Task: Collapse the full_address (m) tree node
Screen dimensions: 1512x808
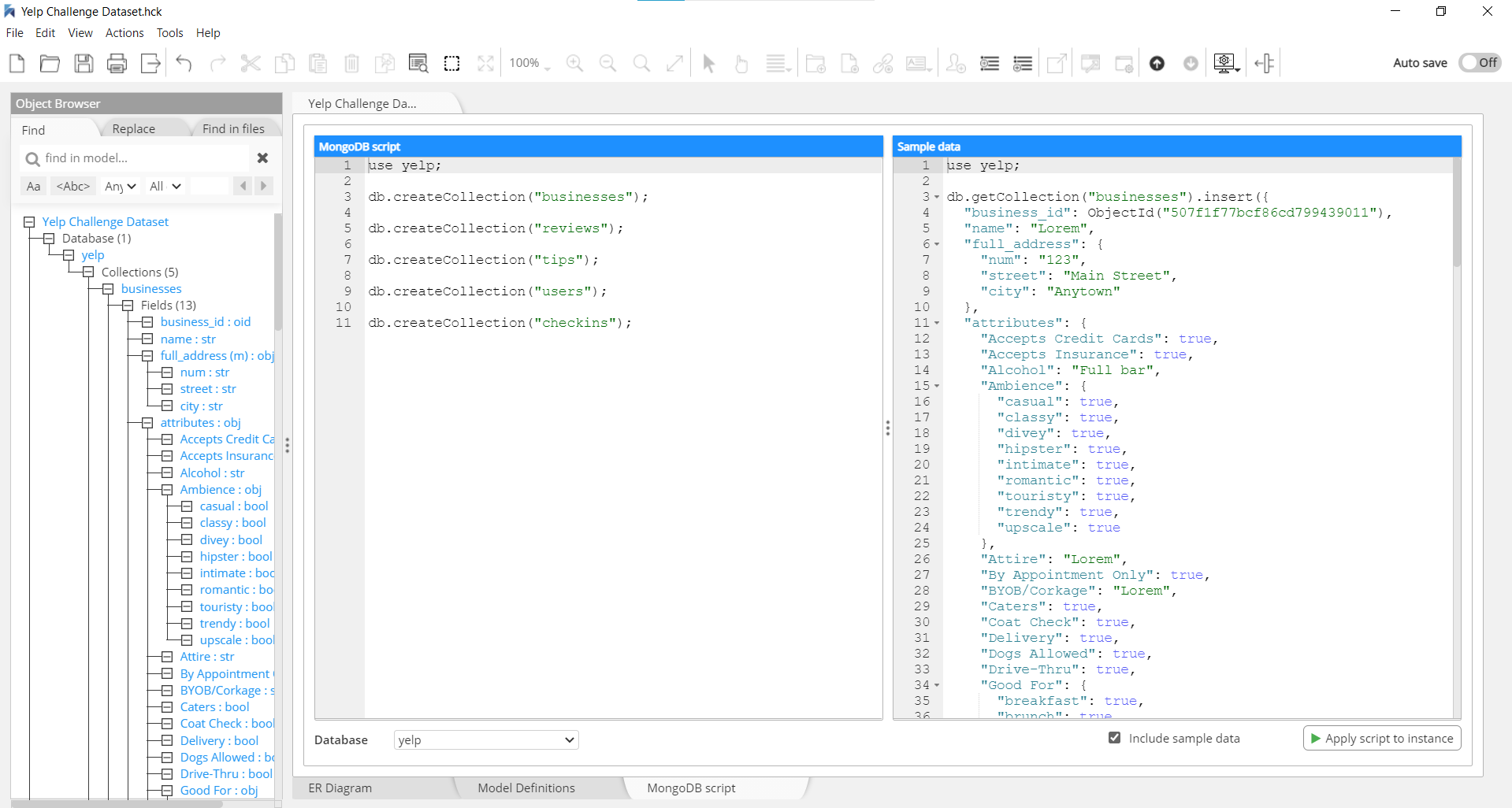Action: point(147,356)
